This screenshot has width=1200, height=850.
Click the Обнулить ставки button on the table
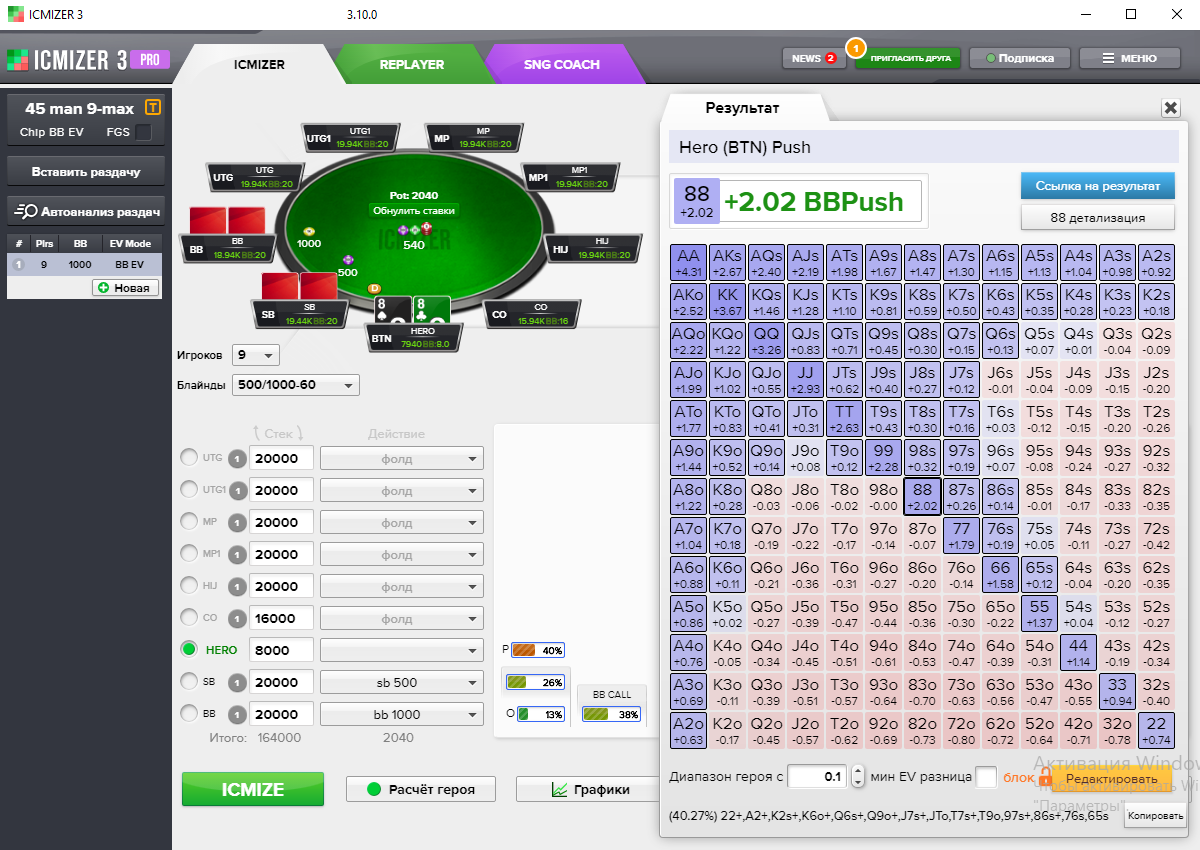click(x=414, y=211)
